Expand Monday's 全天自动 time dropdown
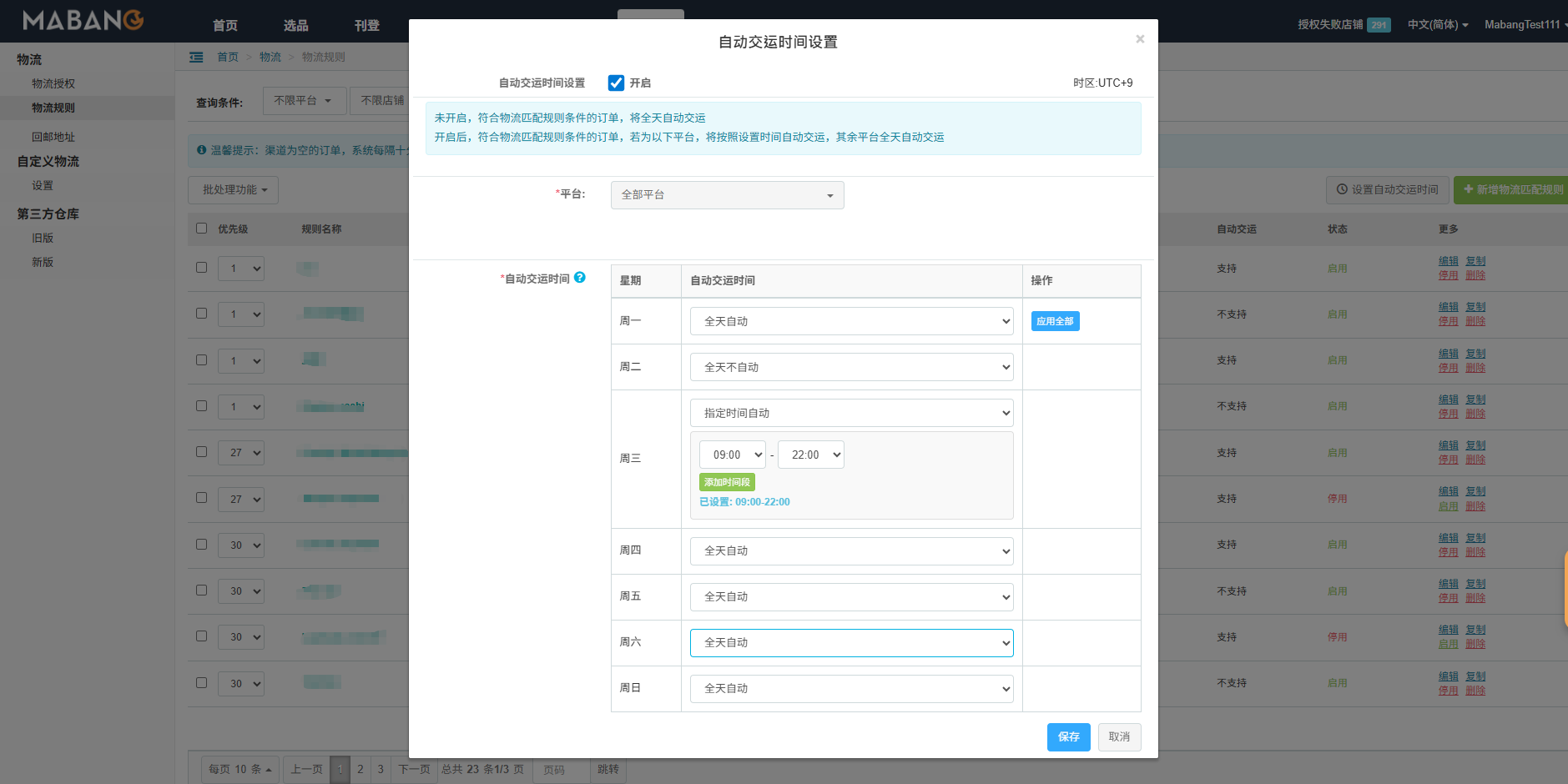The image size is (1568, 784). click(851, 321)
